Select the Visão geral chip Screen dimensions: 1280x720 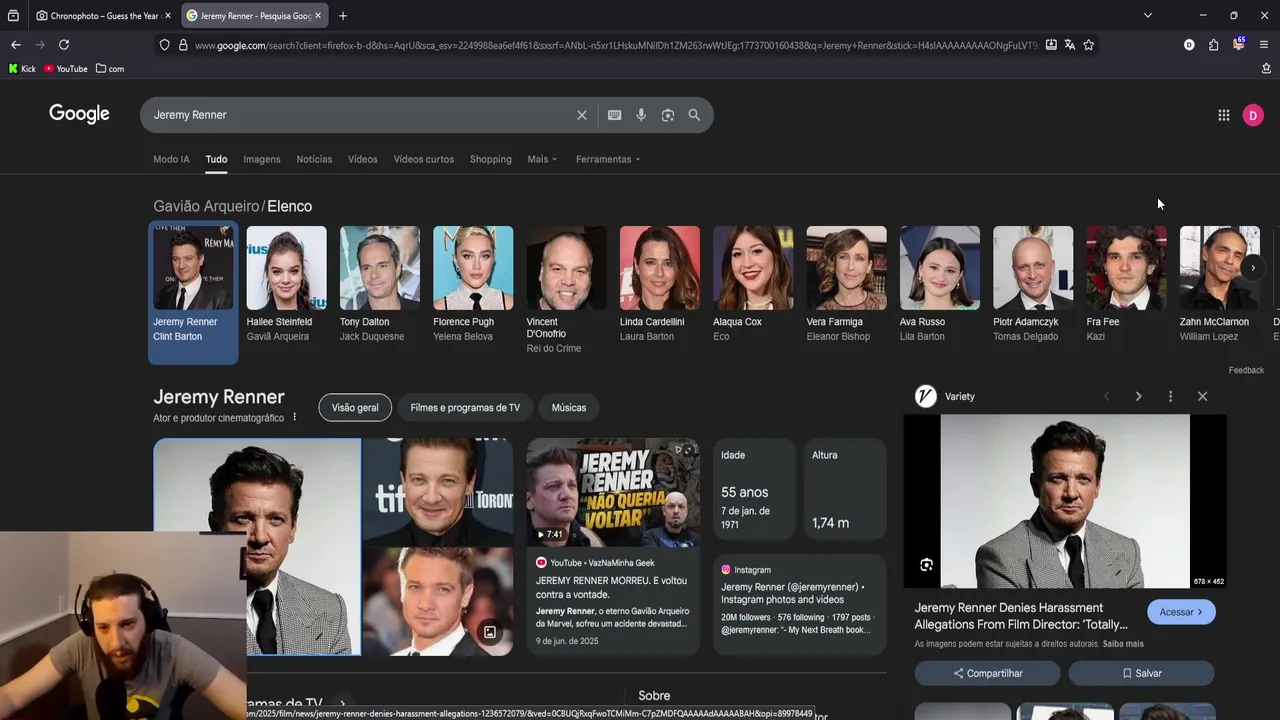[355, 408]
